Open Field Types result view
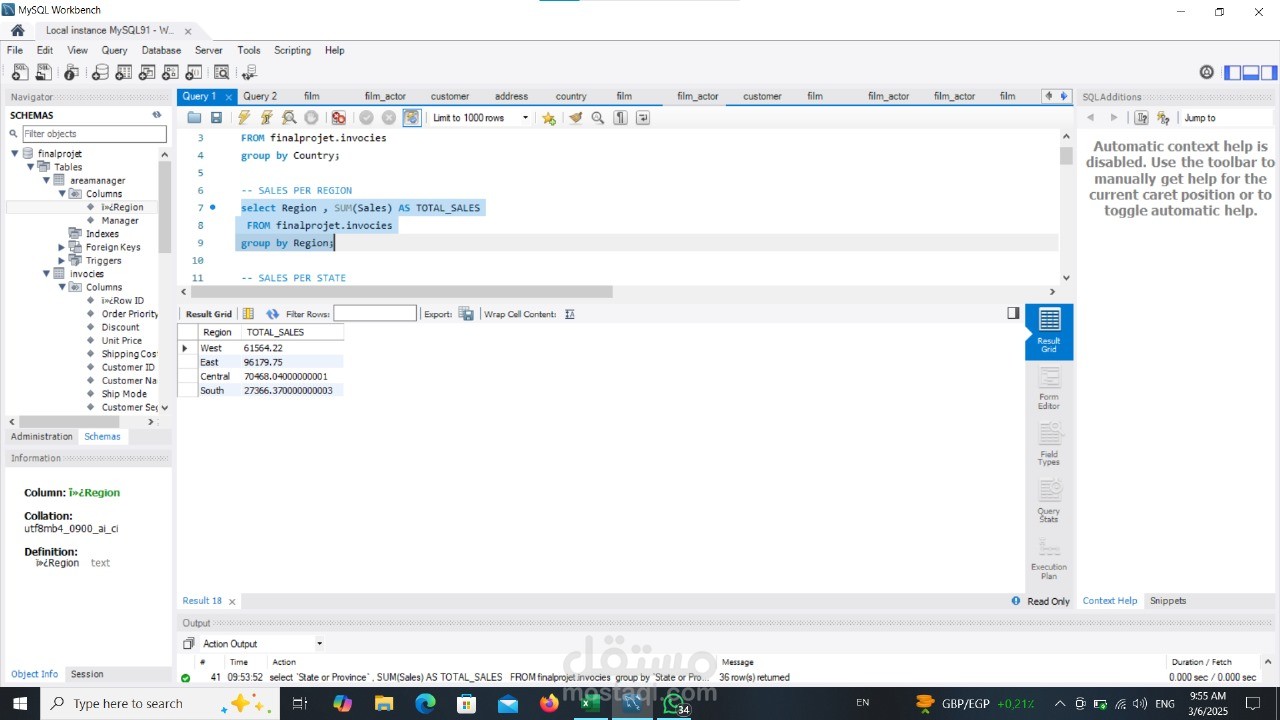The image size is (1280, 720). pyautogui.click(x=1048, y=445)
